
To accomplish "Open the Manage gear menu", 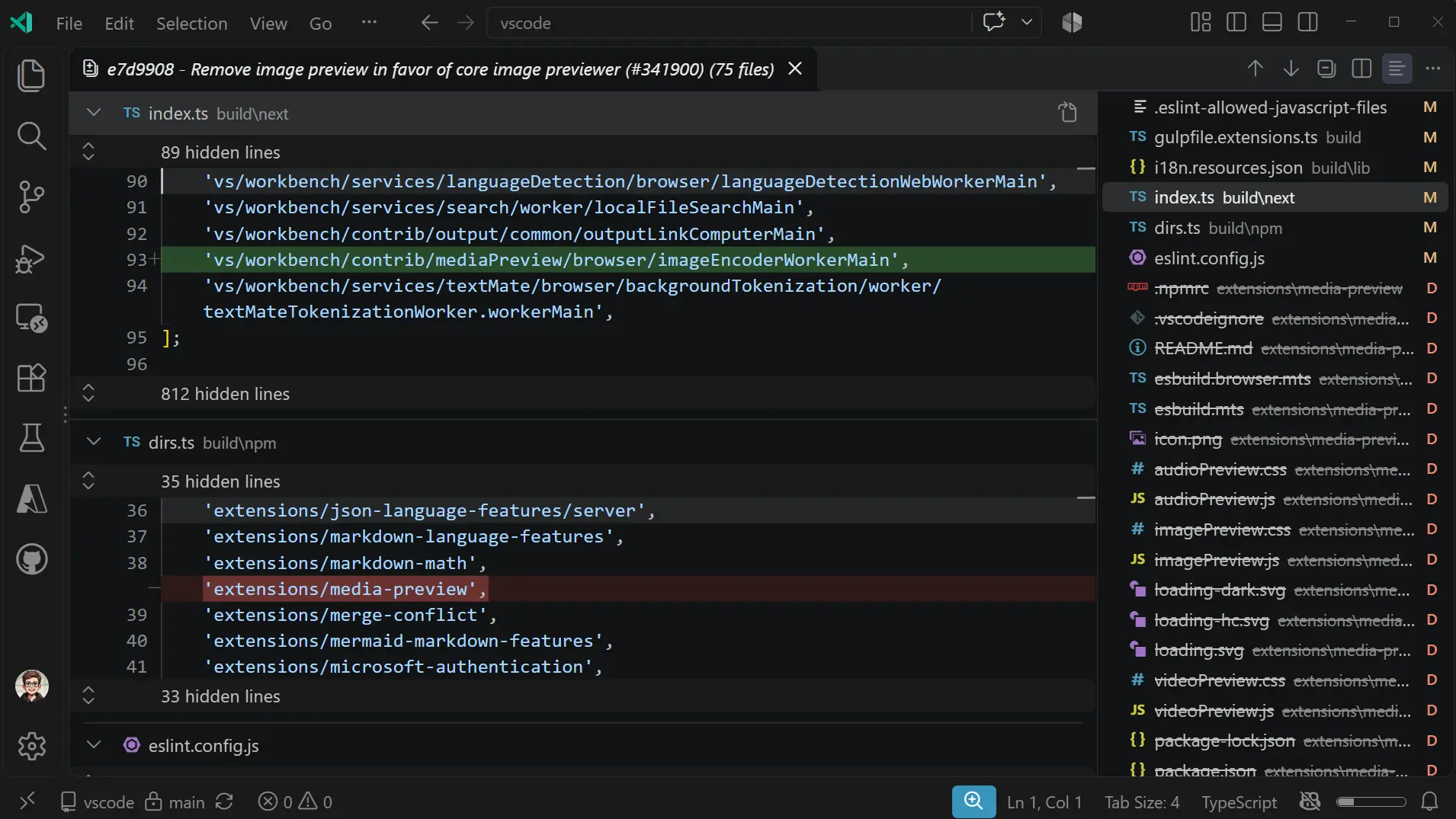I will click(x=31, y=746).
